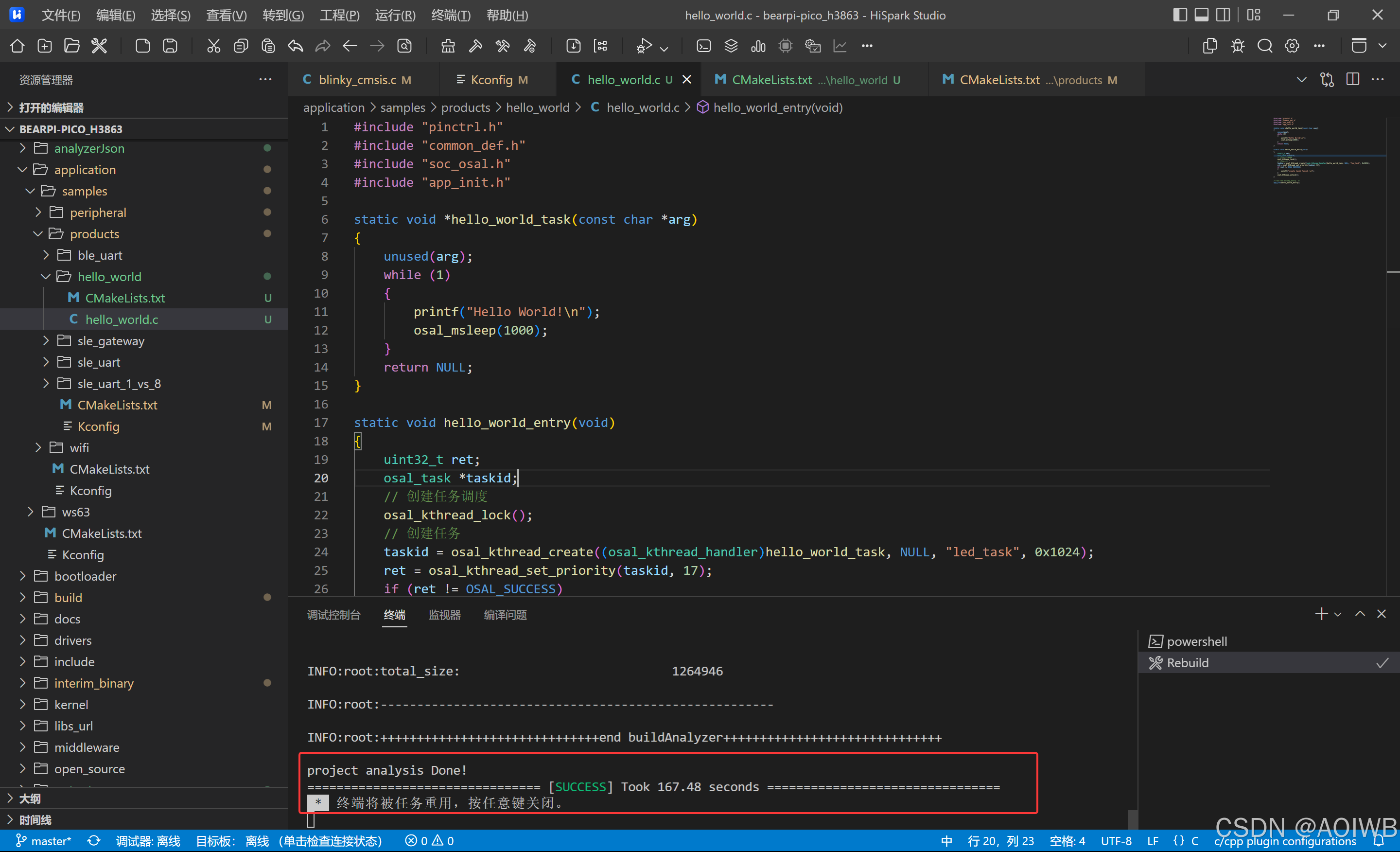Split the editor with split icon
This screenshot has width=1400, height=852.
[1352, 80]
